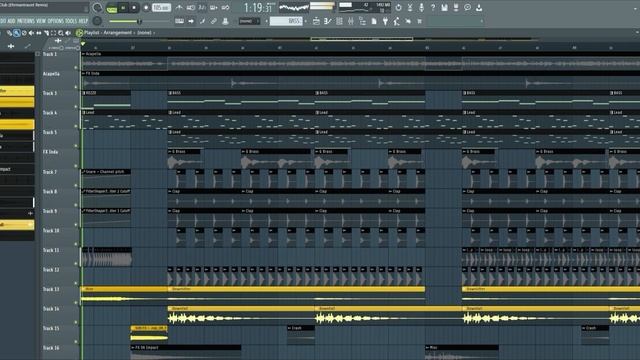The image size is (640, 360).
Task: Start playback with the Play button
Action: pos(123,8)
